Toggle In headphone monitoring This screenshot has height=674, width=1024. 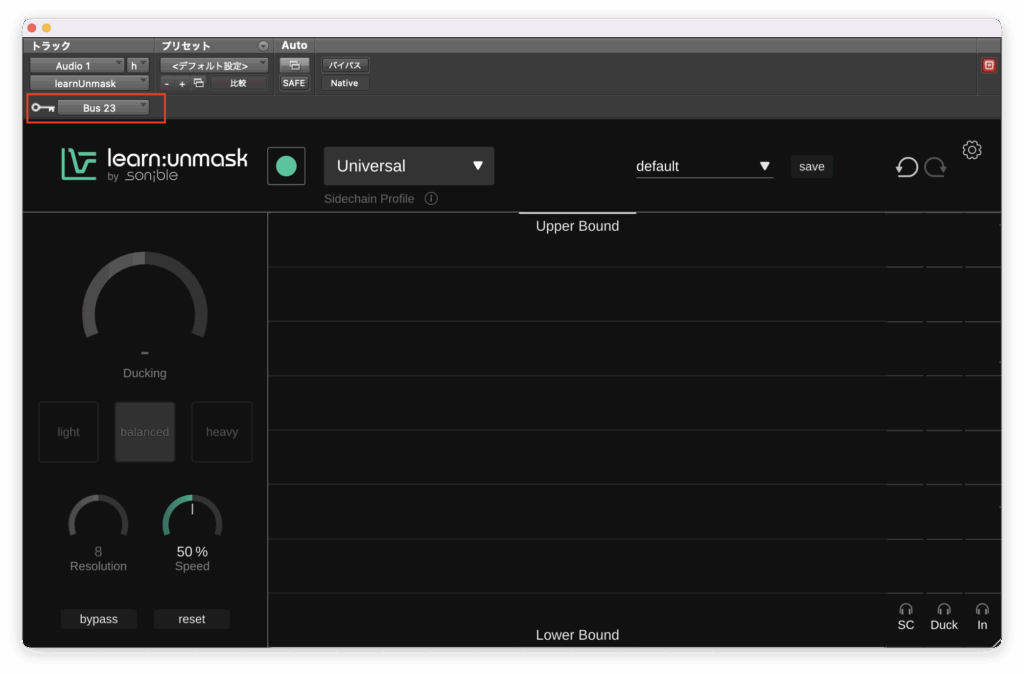982,616
